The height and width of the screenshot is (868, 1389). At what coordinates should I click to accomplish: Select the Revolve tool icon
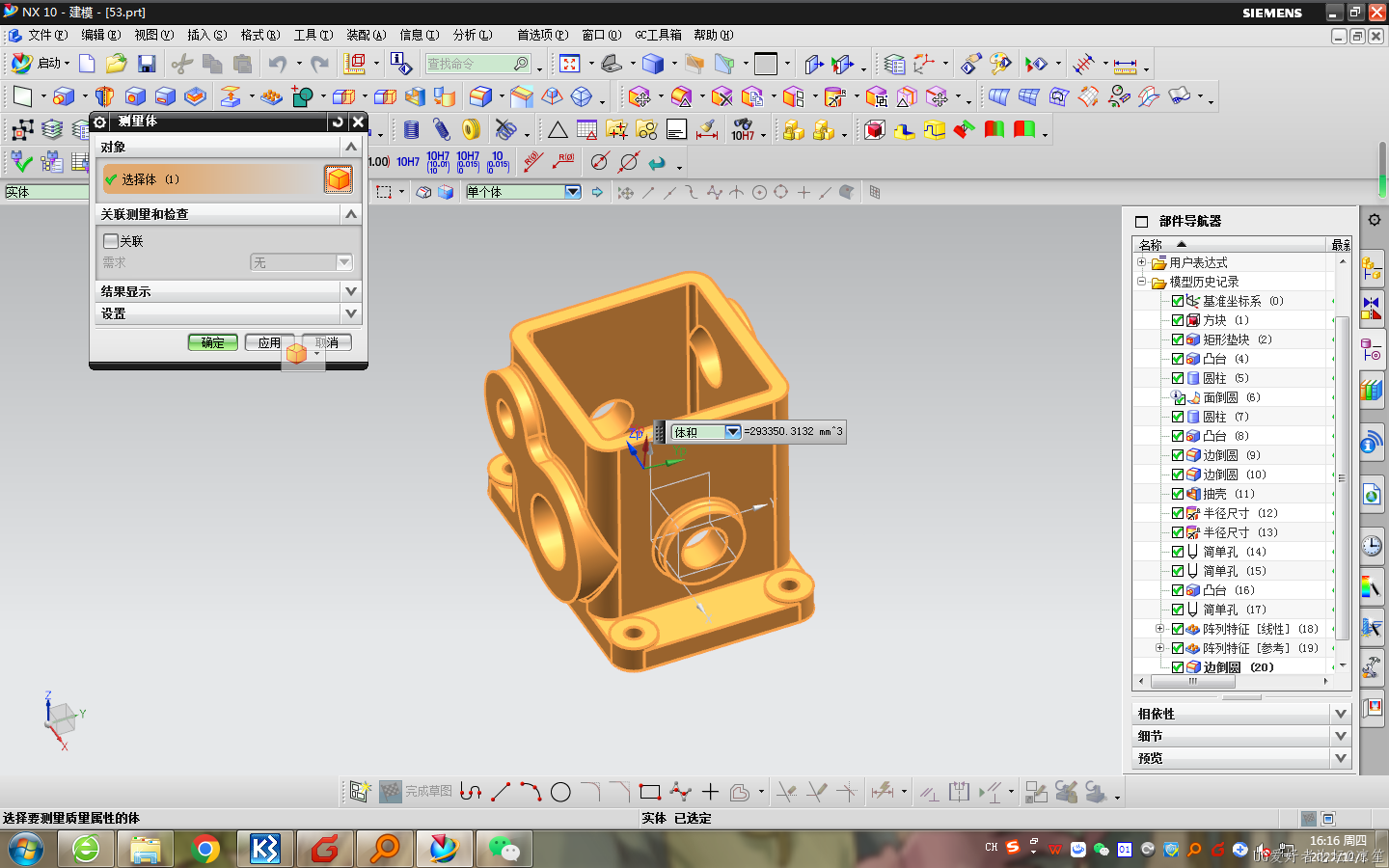pos(104,96)
